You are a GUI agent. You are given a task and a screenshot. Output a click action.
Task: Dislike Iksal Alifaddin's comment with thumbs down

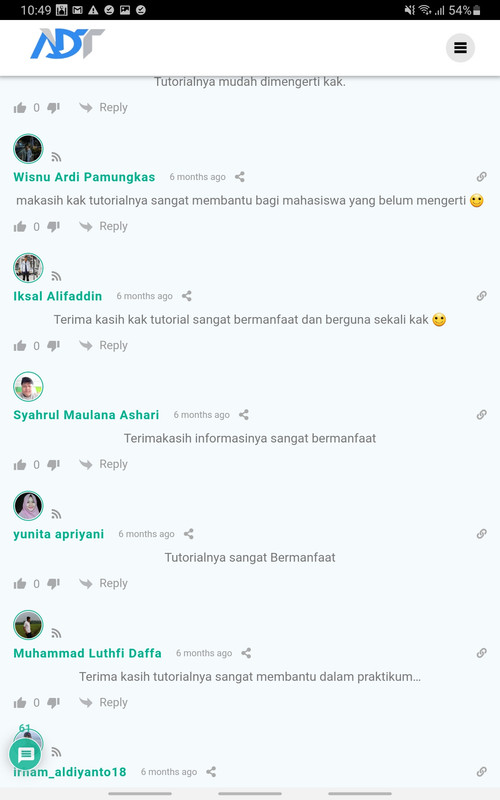pos(54,345)
